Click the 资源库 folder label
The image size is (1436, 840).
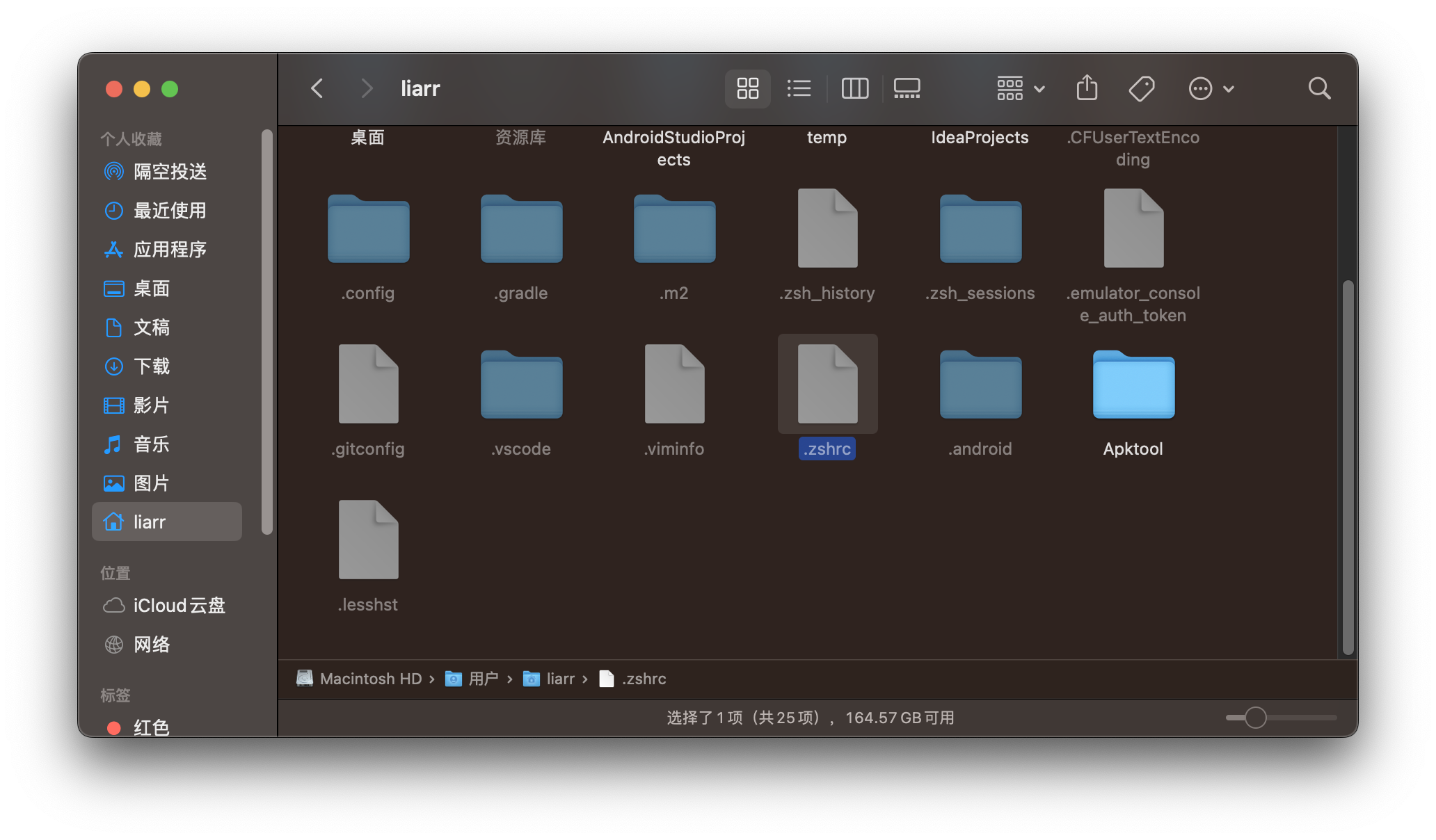(x=520, y=137)
